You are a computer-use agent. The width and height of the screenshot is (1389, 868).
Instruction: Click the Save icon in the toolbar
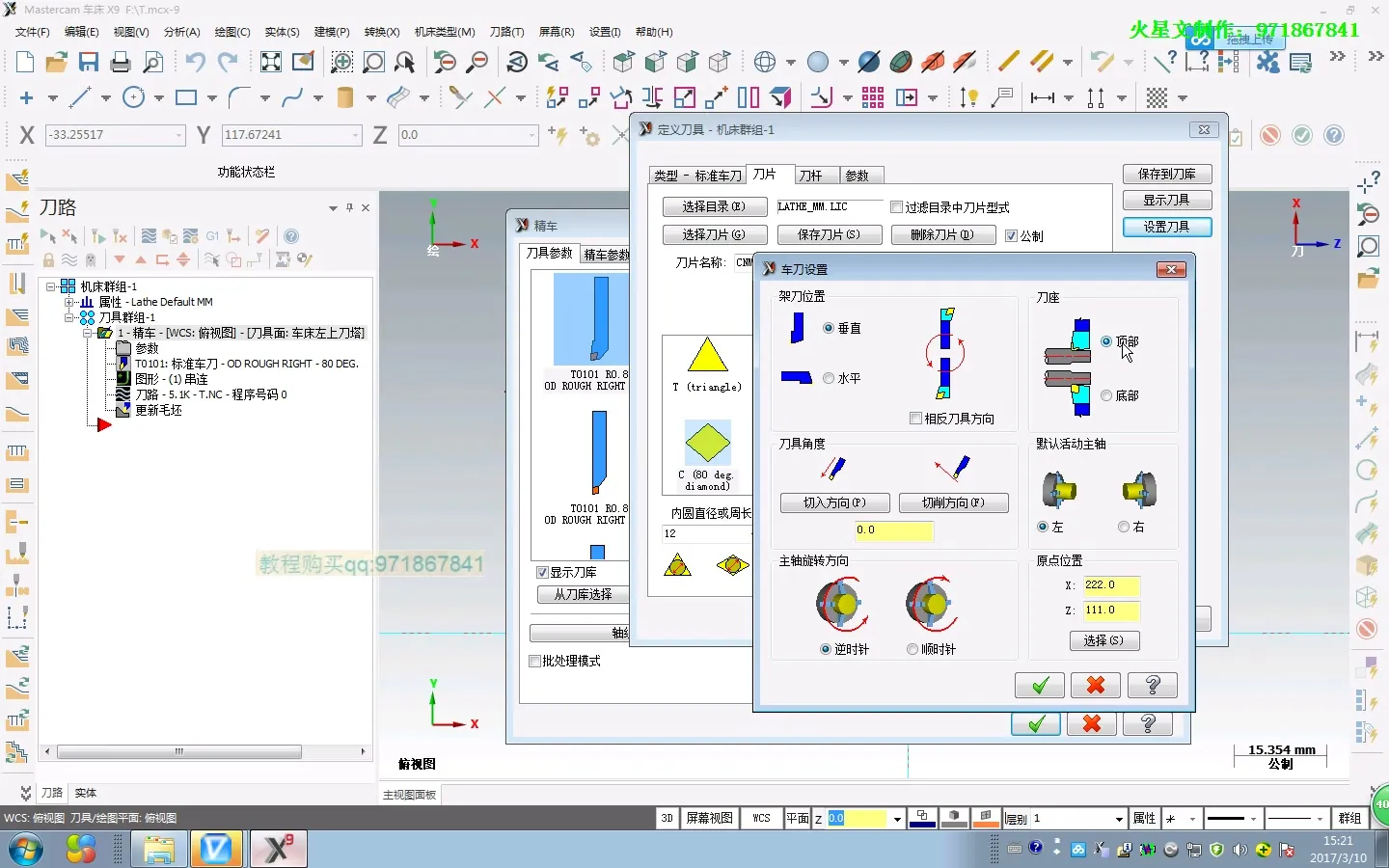(x=89, y=62)
